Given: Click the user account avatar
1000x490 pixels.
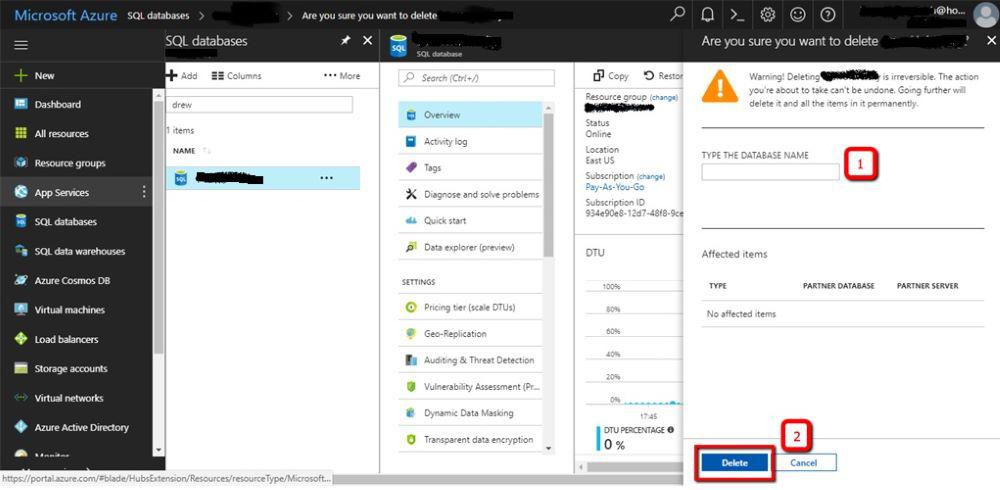Looking at the screenshot, I should click(985, 15).
